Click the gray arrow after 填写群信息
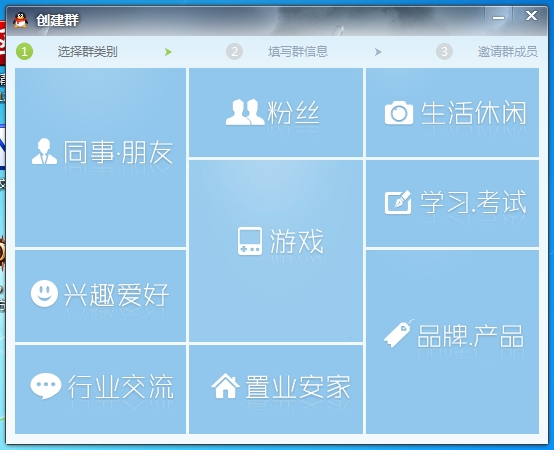Image resolution: width=554 pixels, height=450 pixels. click(x=378, y=52)
